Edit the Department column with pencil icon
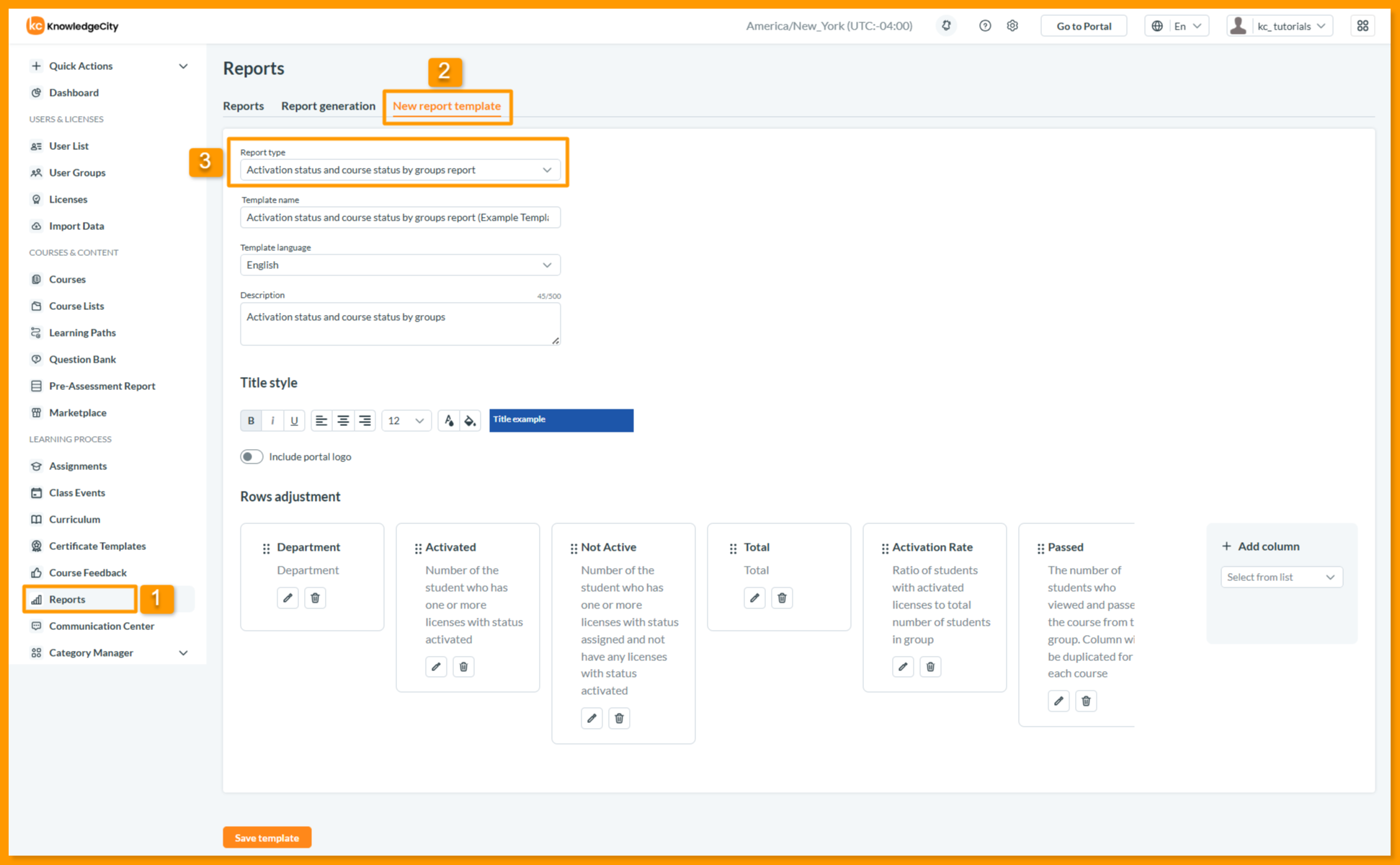 pyautogui.click(x=287, y=598)
